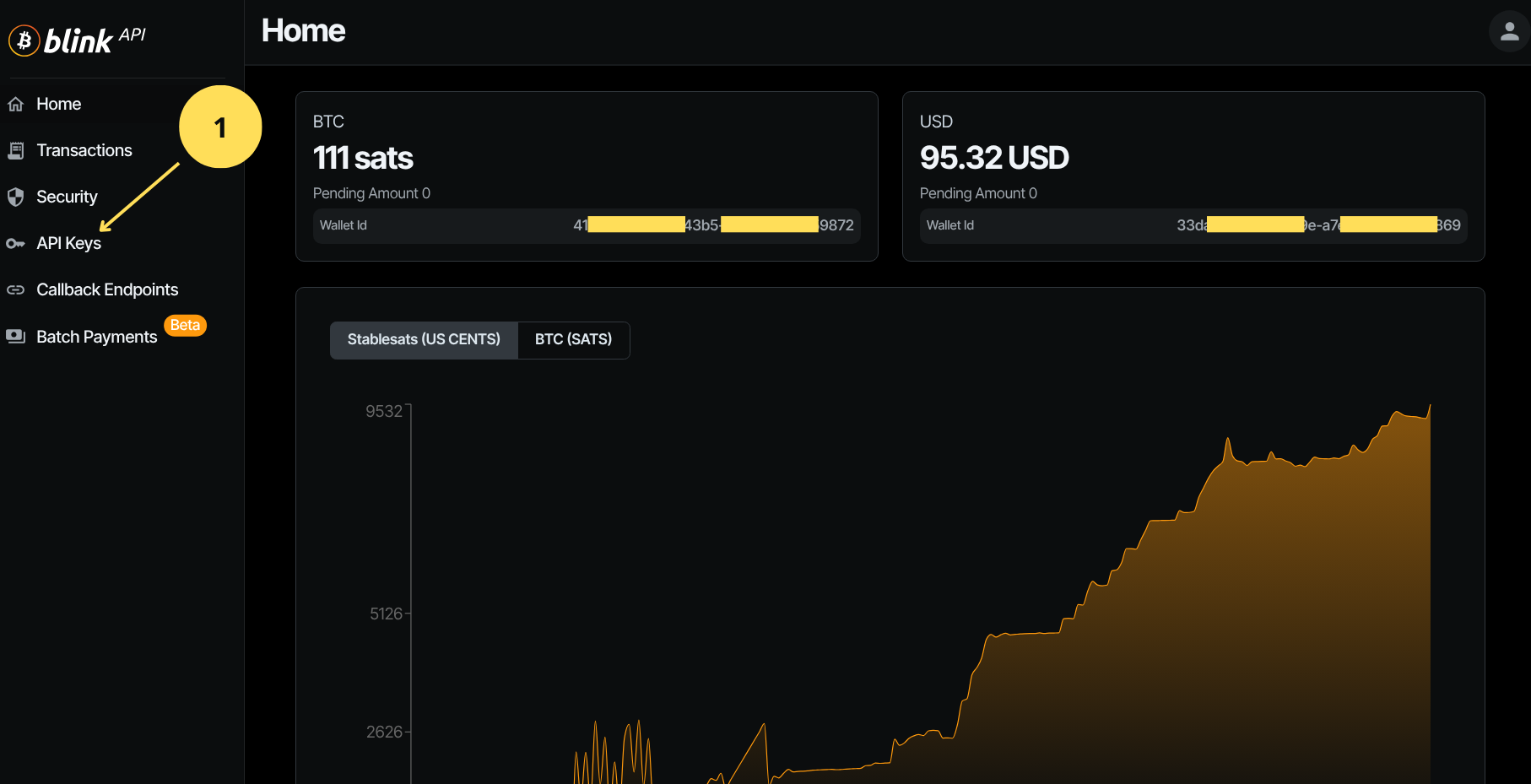Image resolution: width=1531 pixels, height=784 pixels.
Task: Open Batch Payments page
Action: (x=96, y=337)
